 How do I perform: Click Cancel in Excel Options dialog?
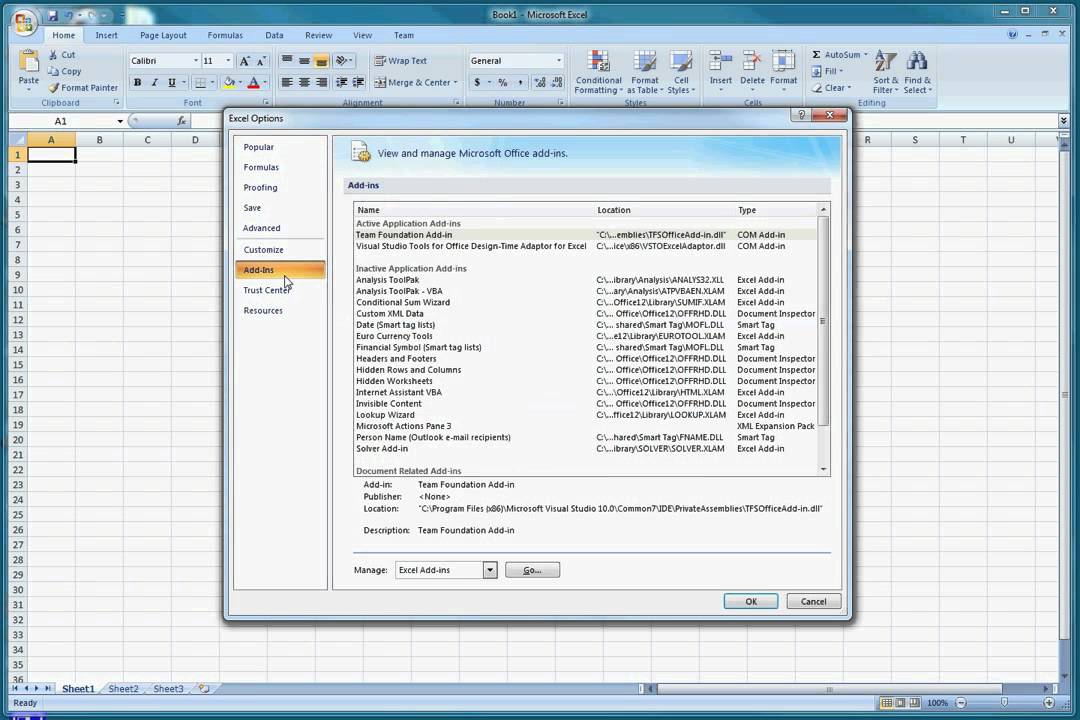coord(813,601)
